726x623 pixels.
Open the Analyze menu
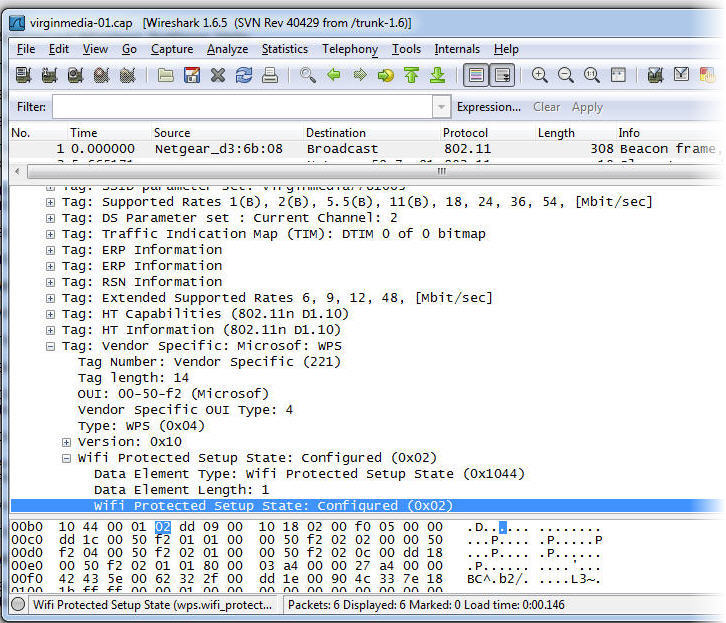point(227,49)
